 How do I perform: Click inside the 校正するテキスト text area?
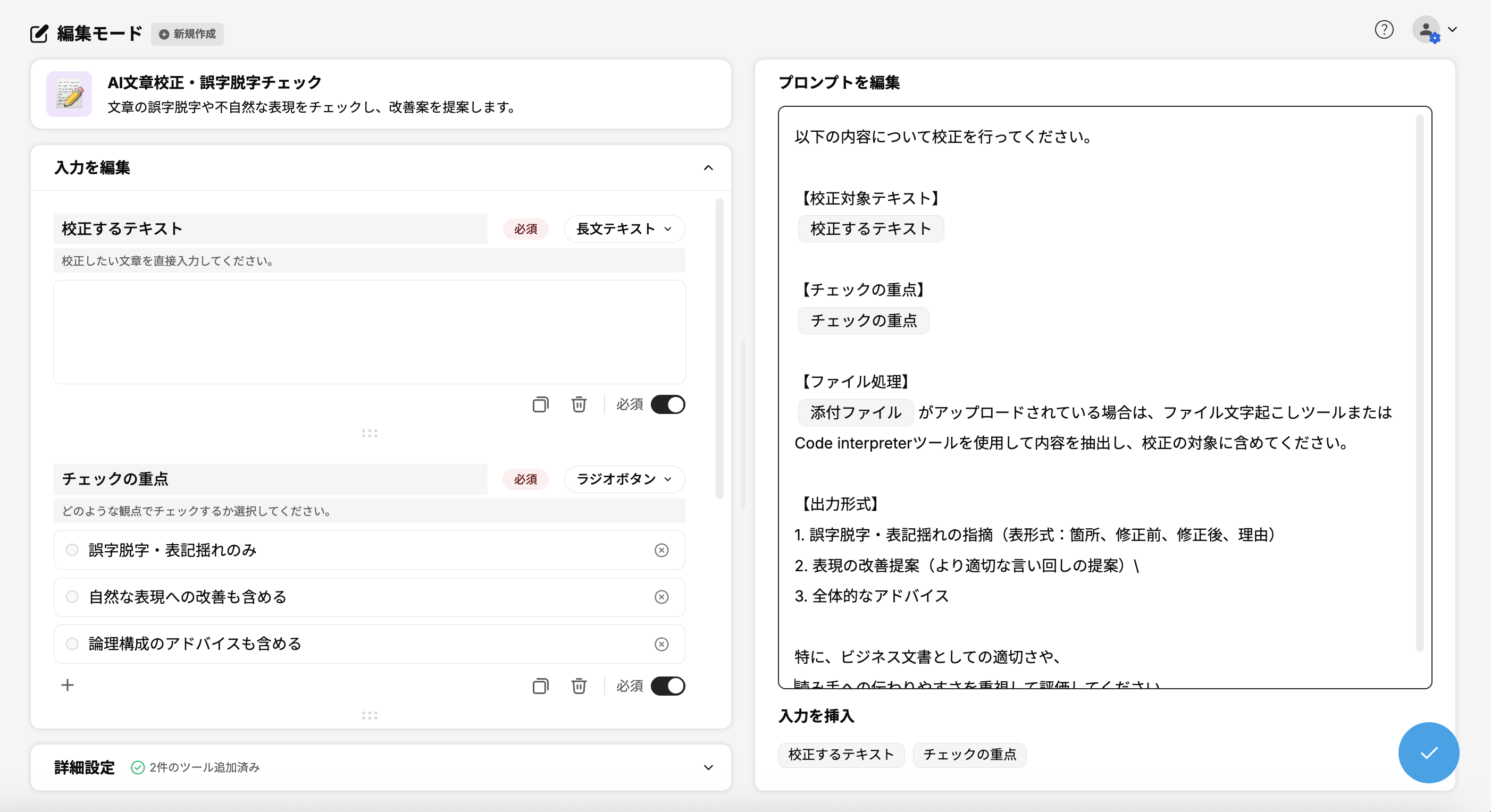(x=369, y=332)
